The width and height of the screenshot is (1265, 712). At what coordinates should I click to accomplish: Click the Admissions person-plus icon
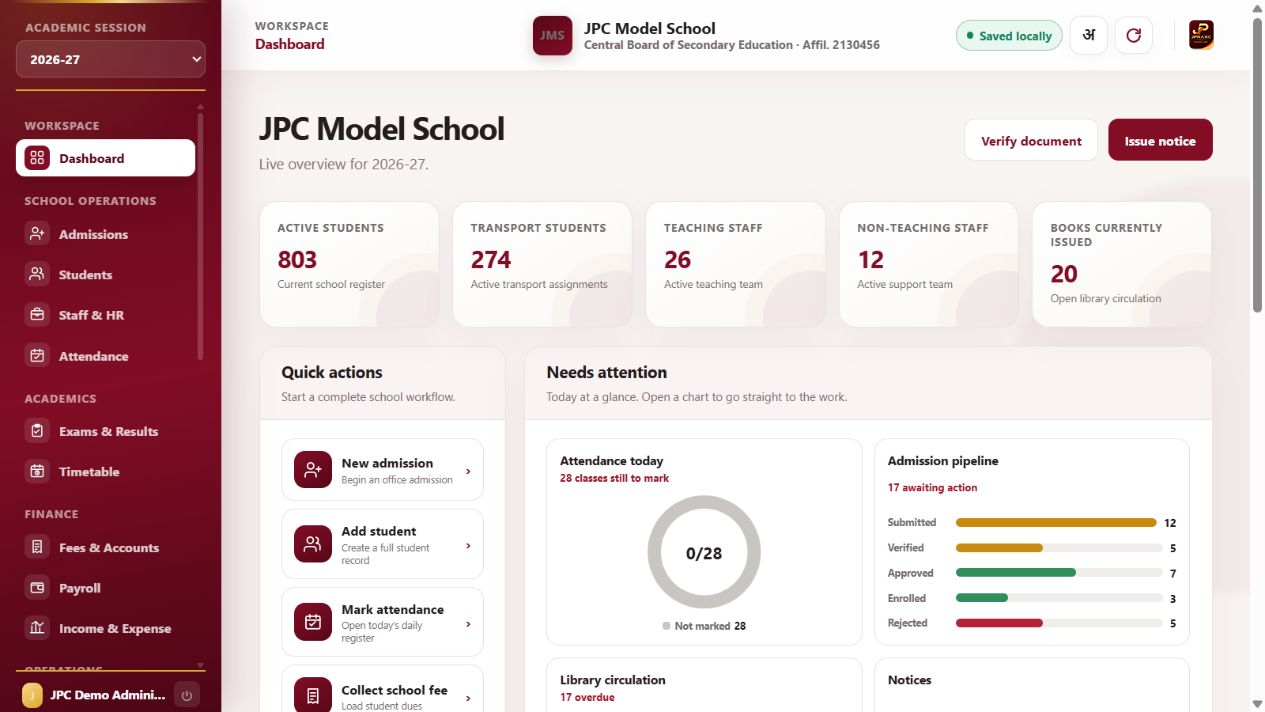(x=37, y=234)
